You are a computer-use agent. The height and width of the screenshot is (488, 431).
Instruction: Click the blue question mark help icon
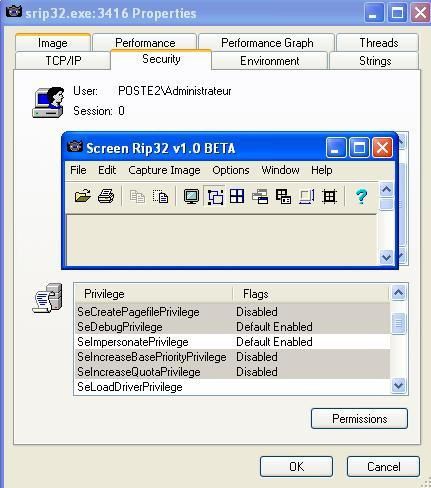361,196
